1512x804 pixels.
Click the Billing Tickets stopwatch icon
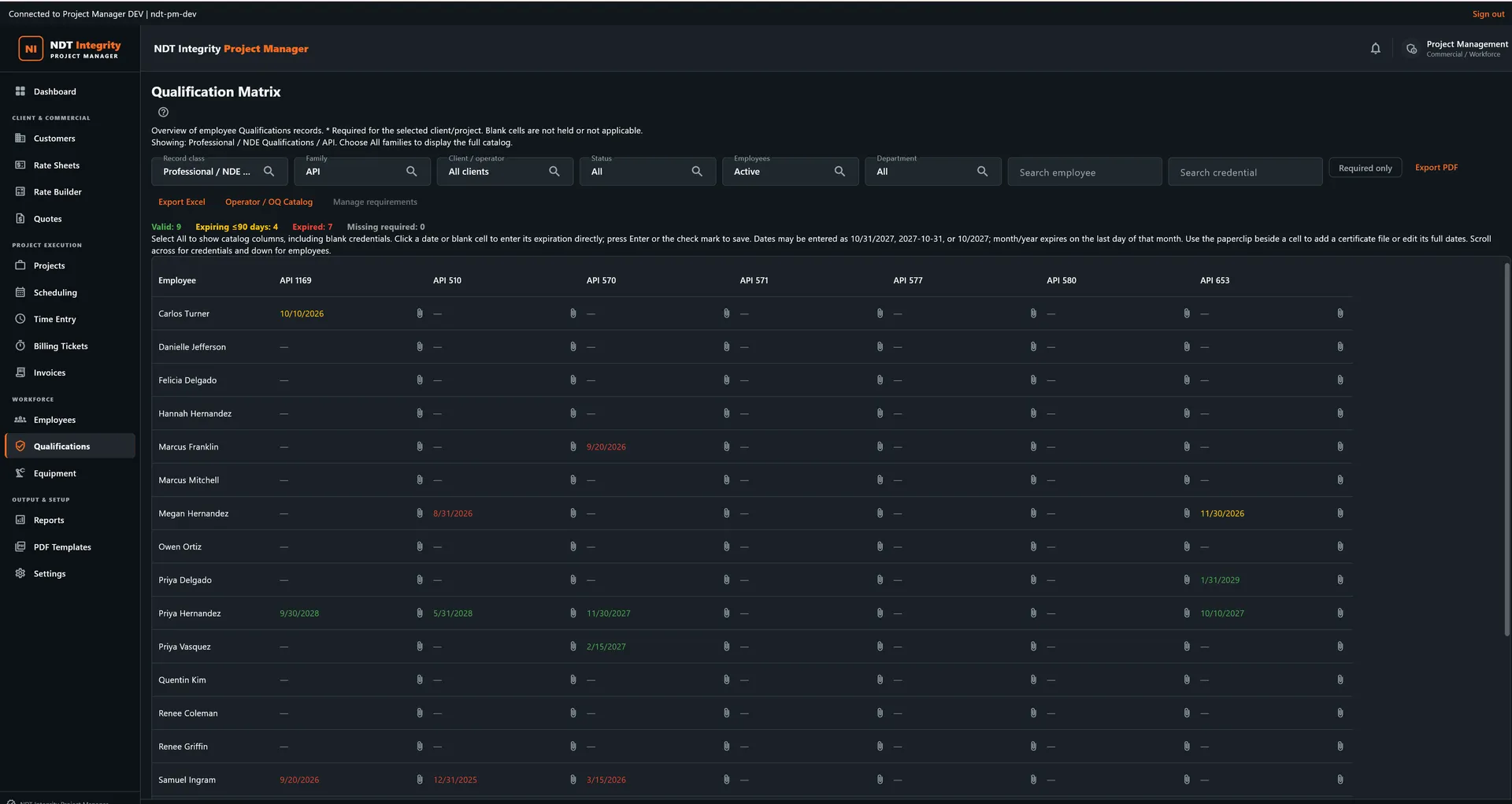[20, 346]
